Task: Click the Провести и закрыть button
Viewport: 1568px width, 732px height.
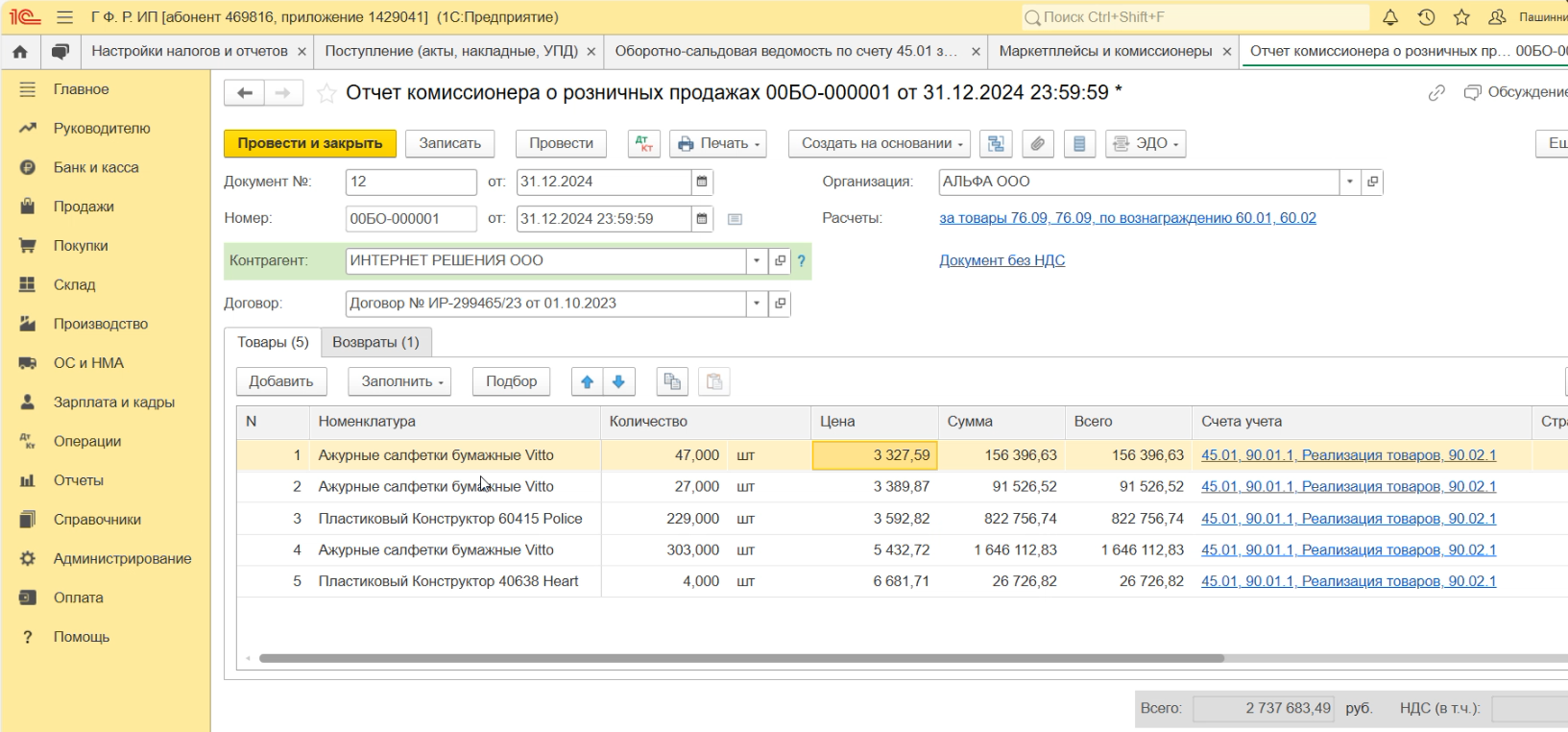Action: [310, 143]
